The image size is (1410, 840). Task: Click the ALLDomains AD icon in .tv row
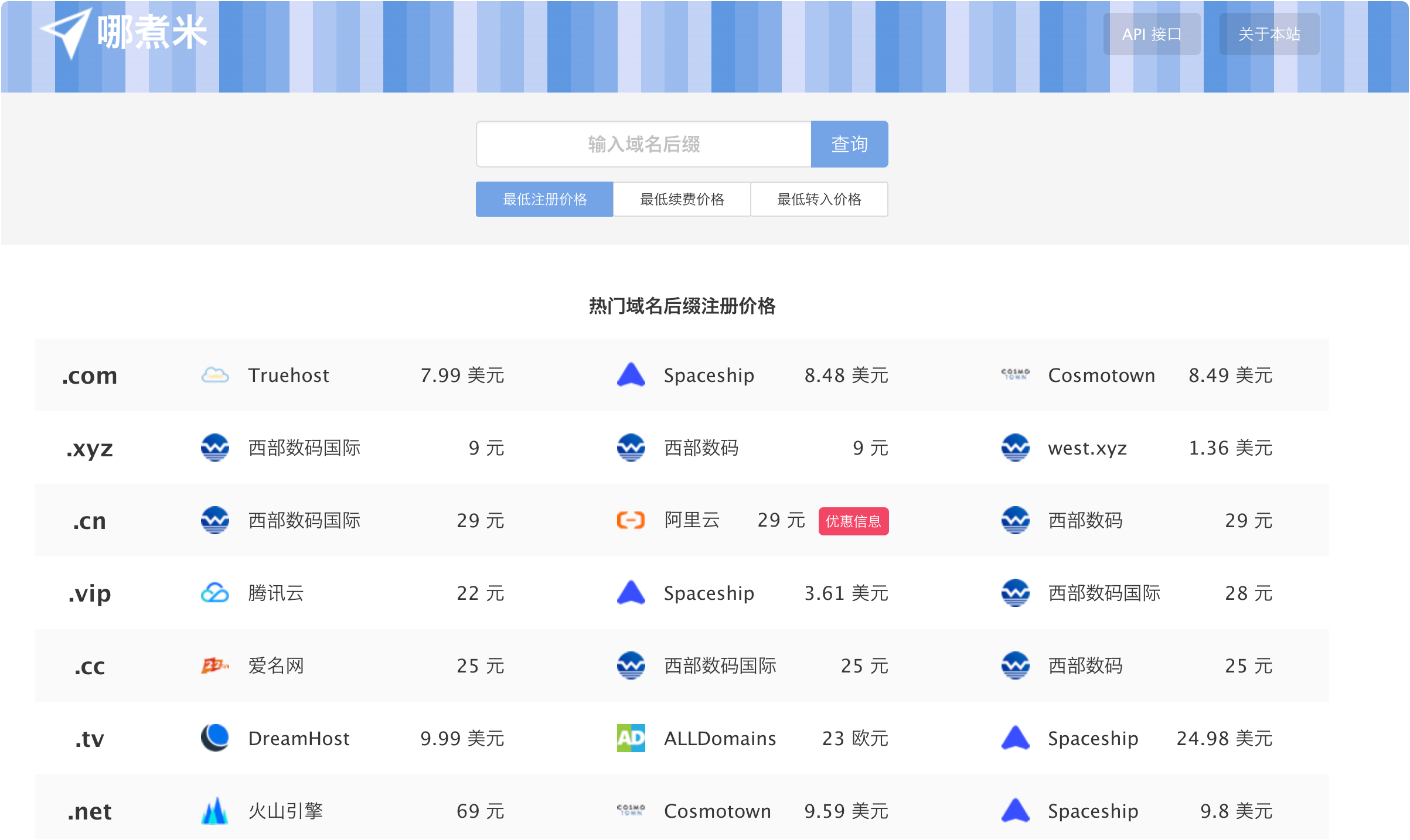click(631, 738)
